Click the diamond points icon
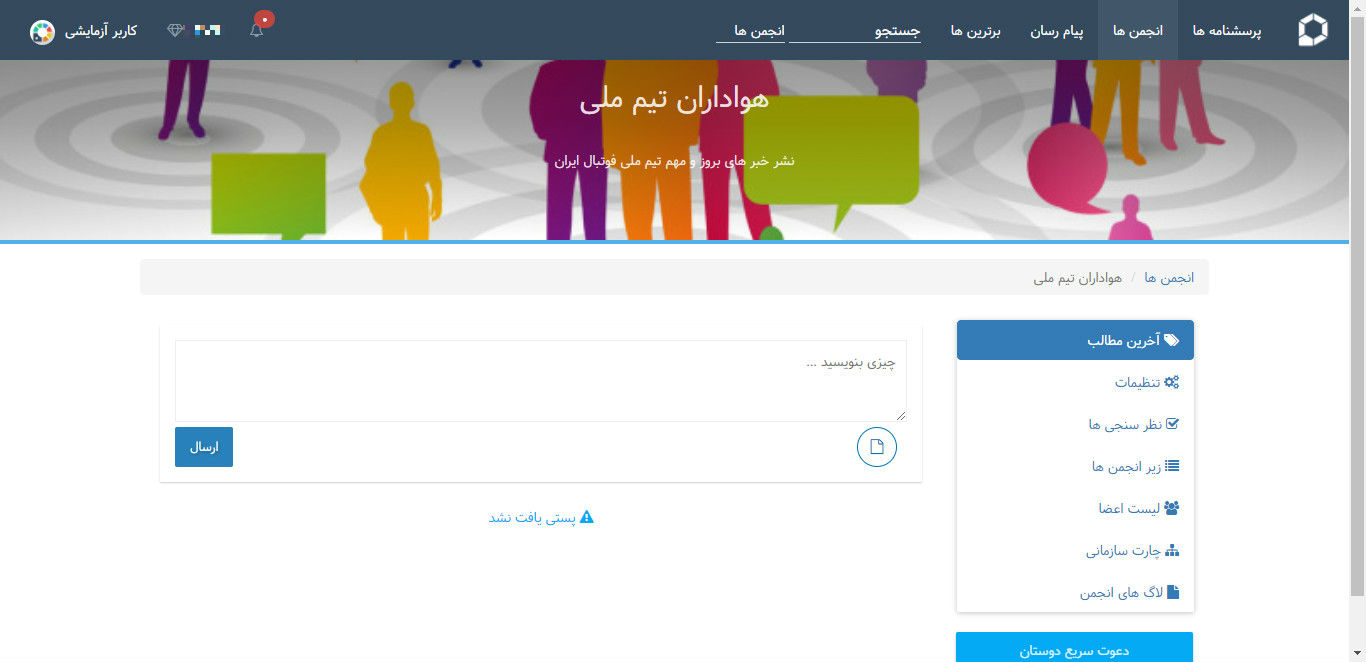The width and height of the screenshot is (1366, 662). [x=176, y=31]
